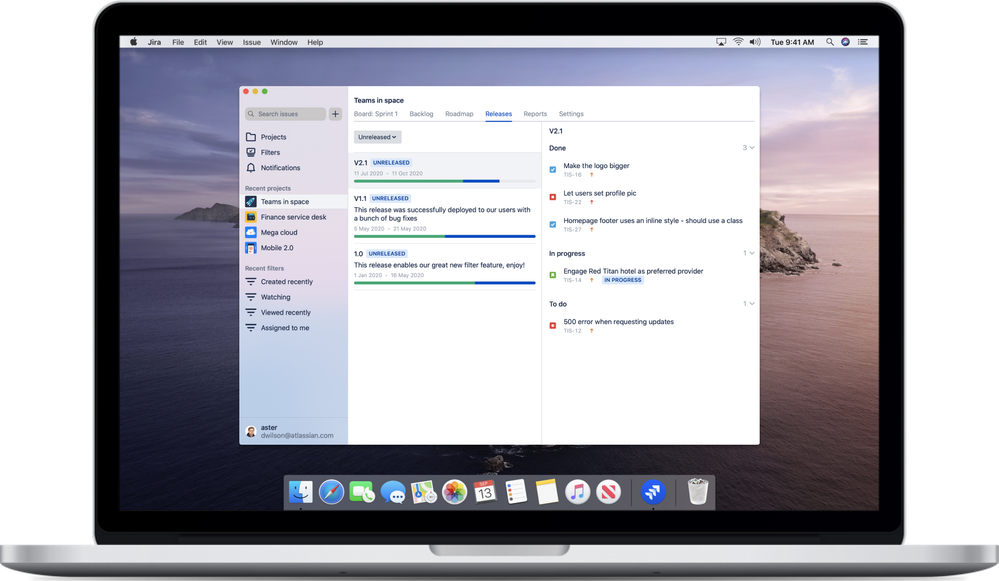Open the Jira menu in menu bar
Screen dimensions: 999x581
154,42
